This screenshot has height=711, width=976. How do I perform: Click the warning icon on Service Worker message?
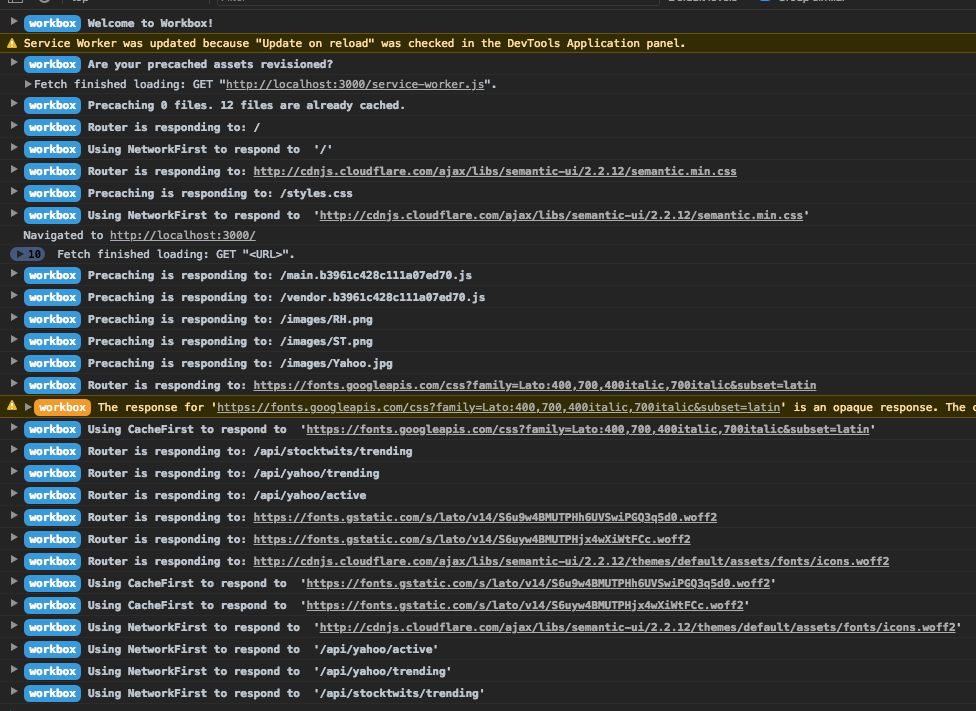click(x=12, y=44)
